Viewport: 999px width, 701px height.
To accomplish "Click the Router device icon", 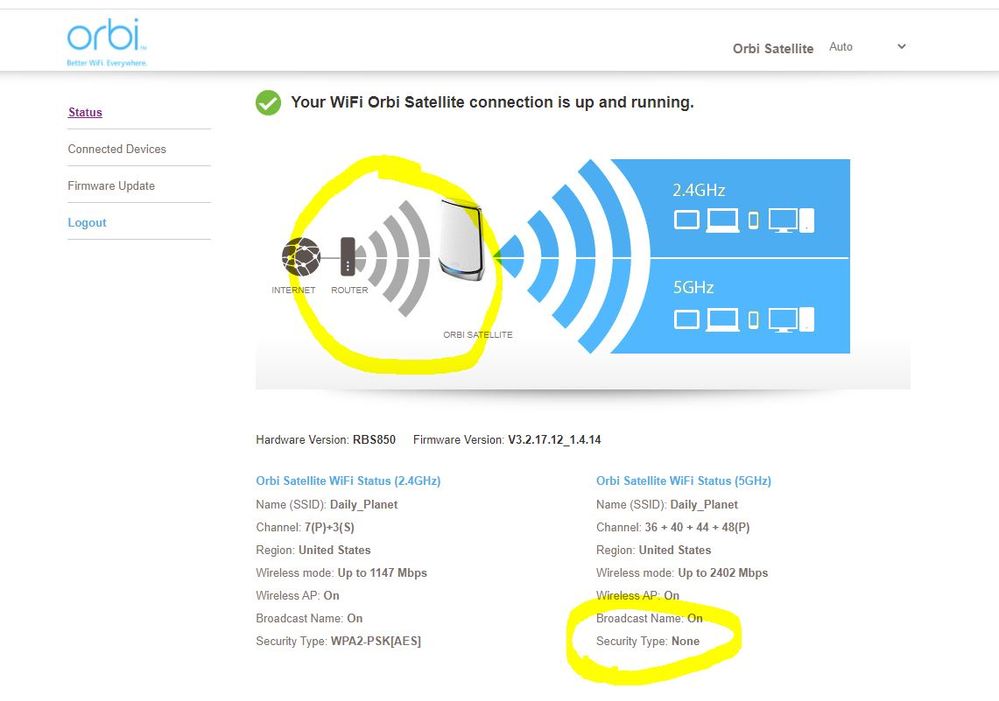I will click(x=347, y=256).
